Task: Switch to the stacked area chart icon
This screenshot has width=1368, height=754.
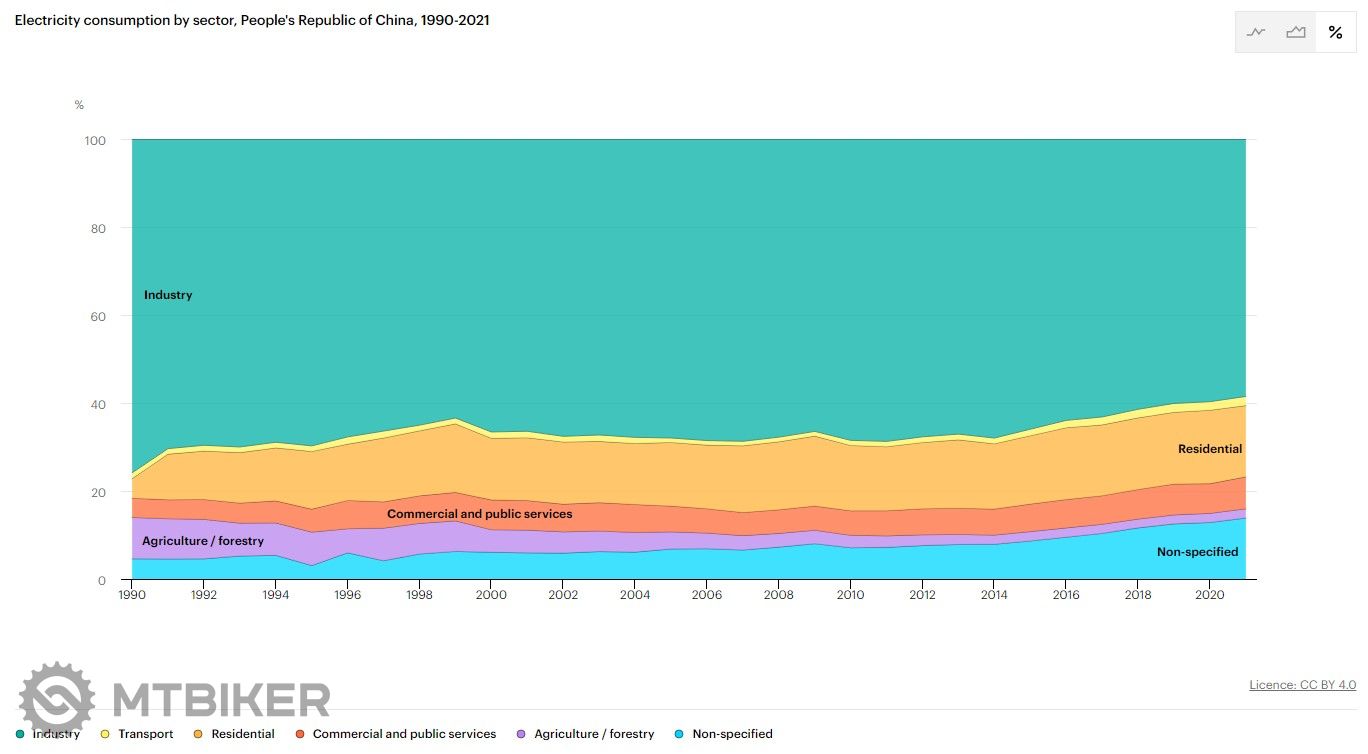Action: coord(1296,32)
